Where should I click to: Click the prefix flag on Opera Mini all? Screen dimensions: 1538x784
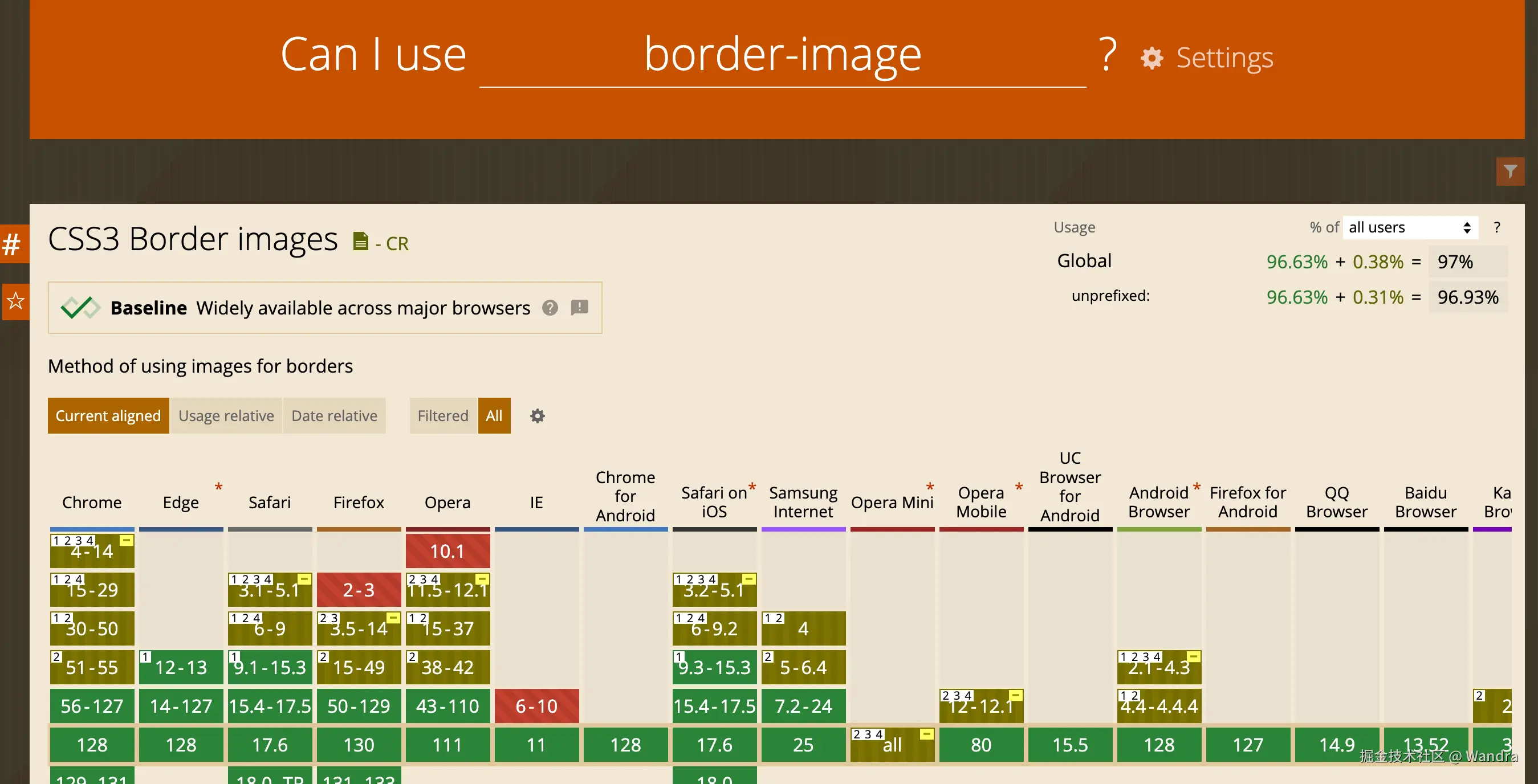[927, 734]
